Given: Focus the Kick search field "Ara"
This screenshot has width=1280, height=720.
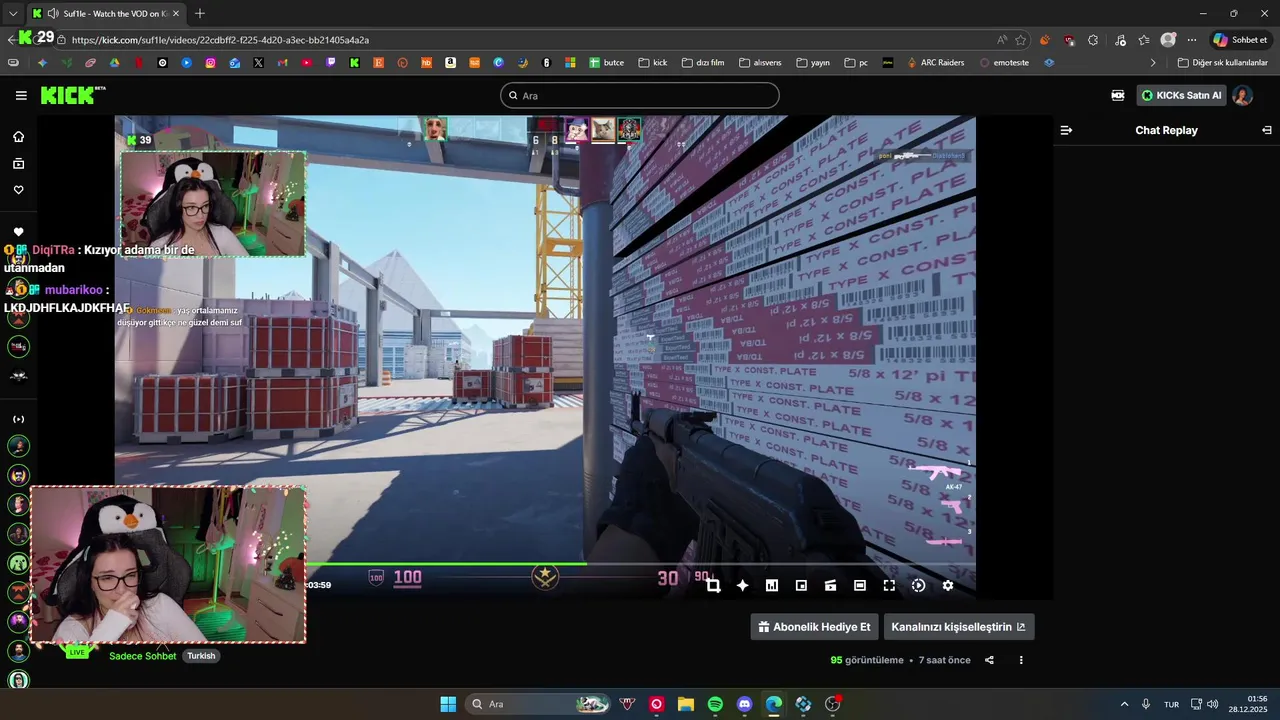Looking at the screenshot, I should (640, 96).
